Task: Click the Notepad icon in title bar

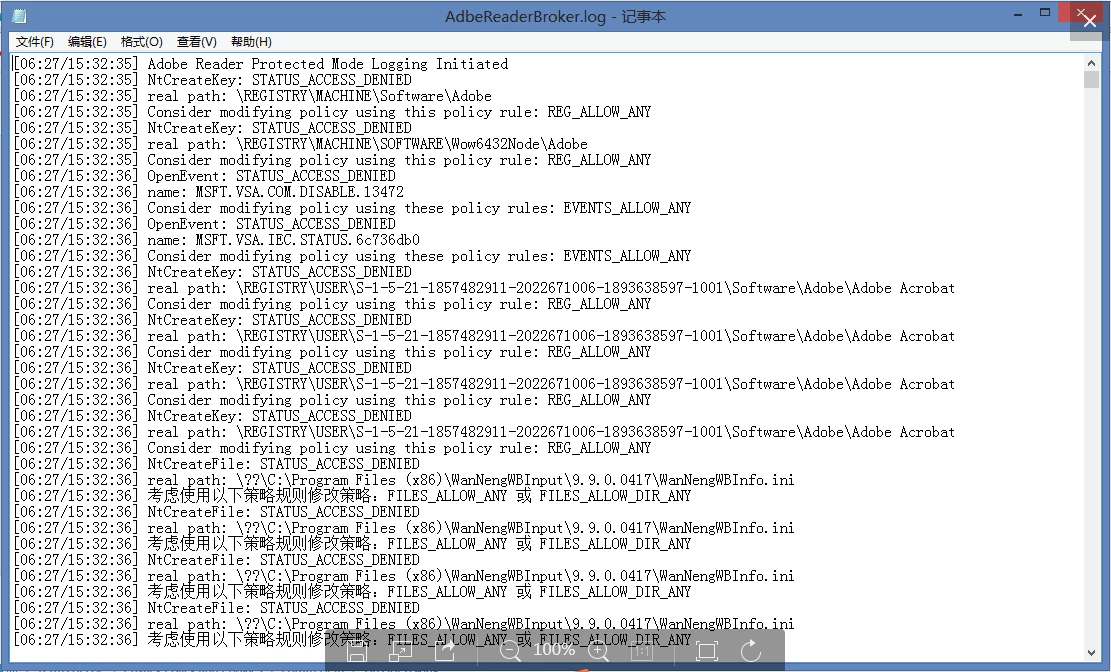Action: (19, 16)
